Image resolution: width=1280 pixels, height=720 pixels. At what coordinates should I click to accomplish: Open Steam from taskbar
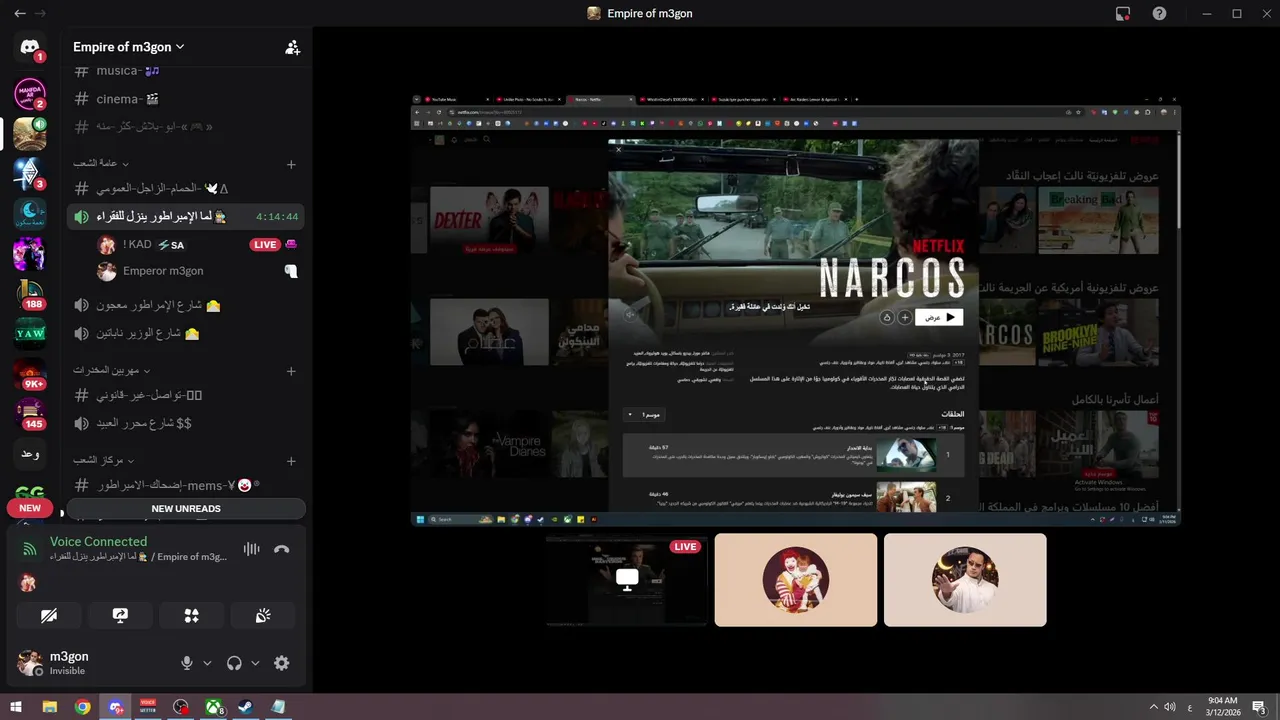245,707
